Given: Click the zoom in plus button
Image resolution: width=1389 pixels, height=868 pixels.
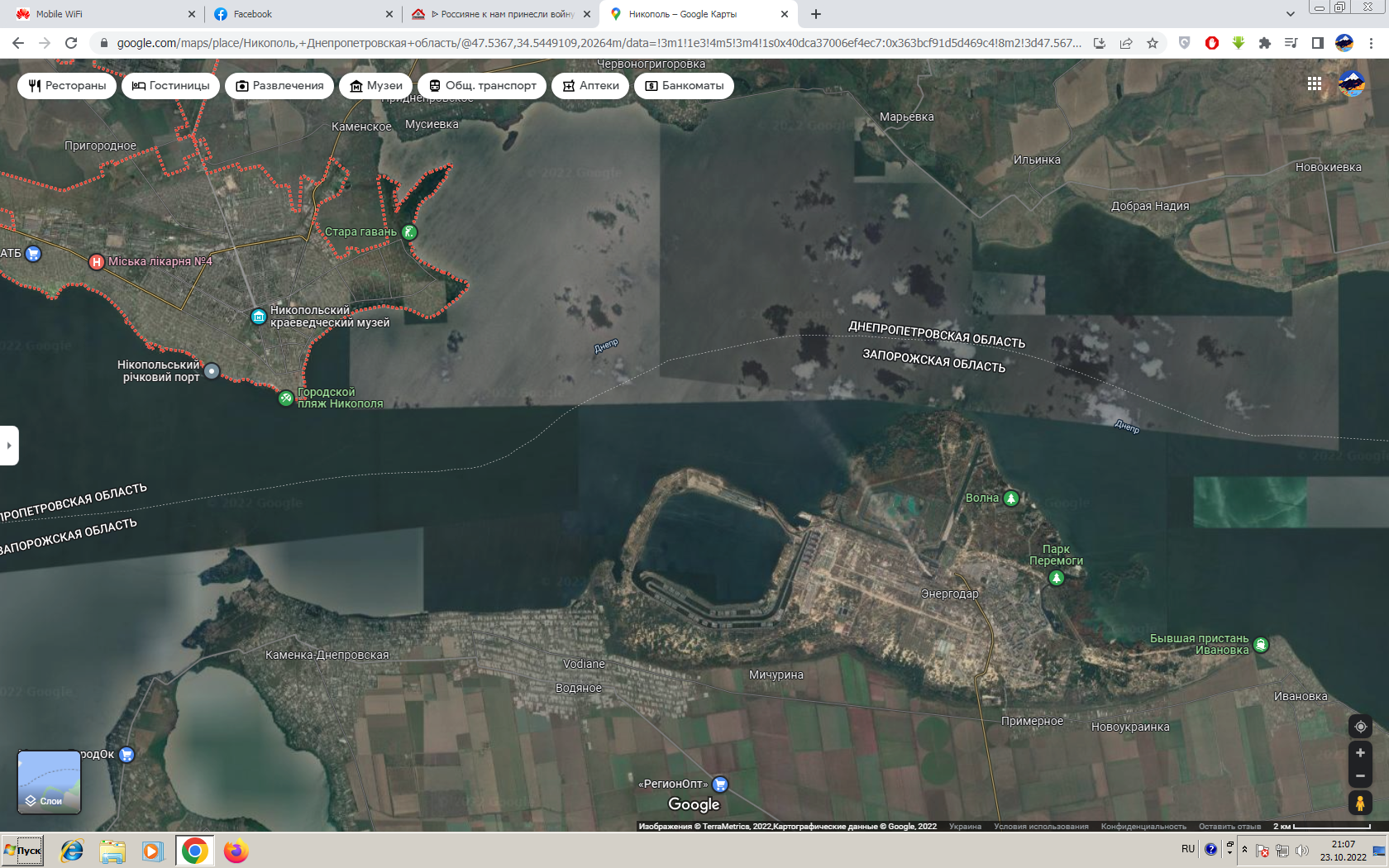Looking at the screenshot, I should (x=1360, y=753).
